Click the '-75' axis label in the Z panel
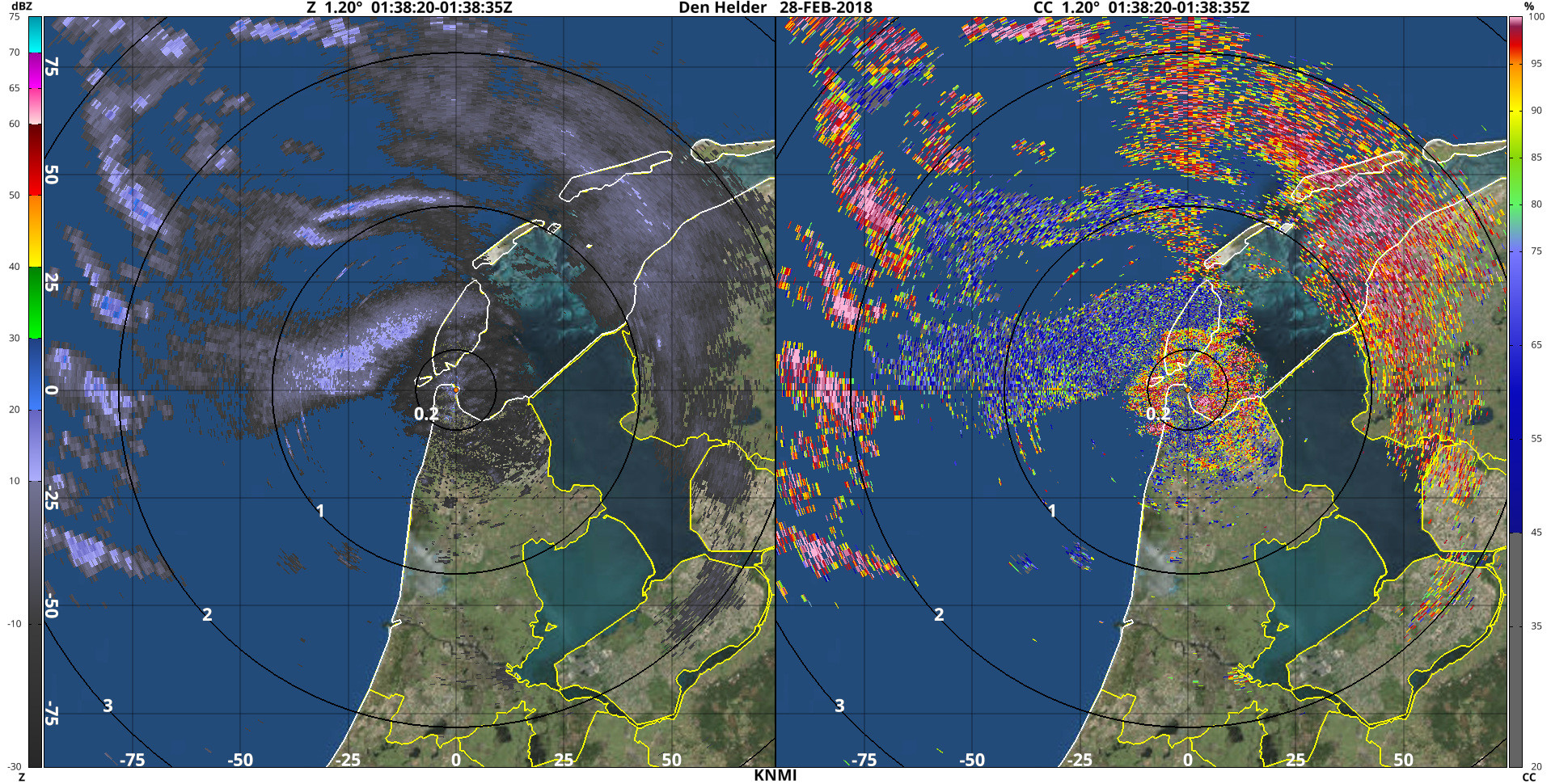1551x784 pixels. pyautogui.click(x=132, y=760)
